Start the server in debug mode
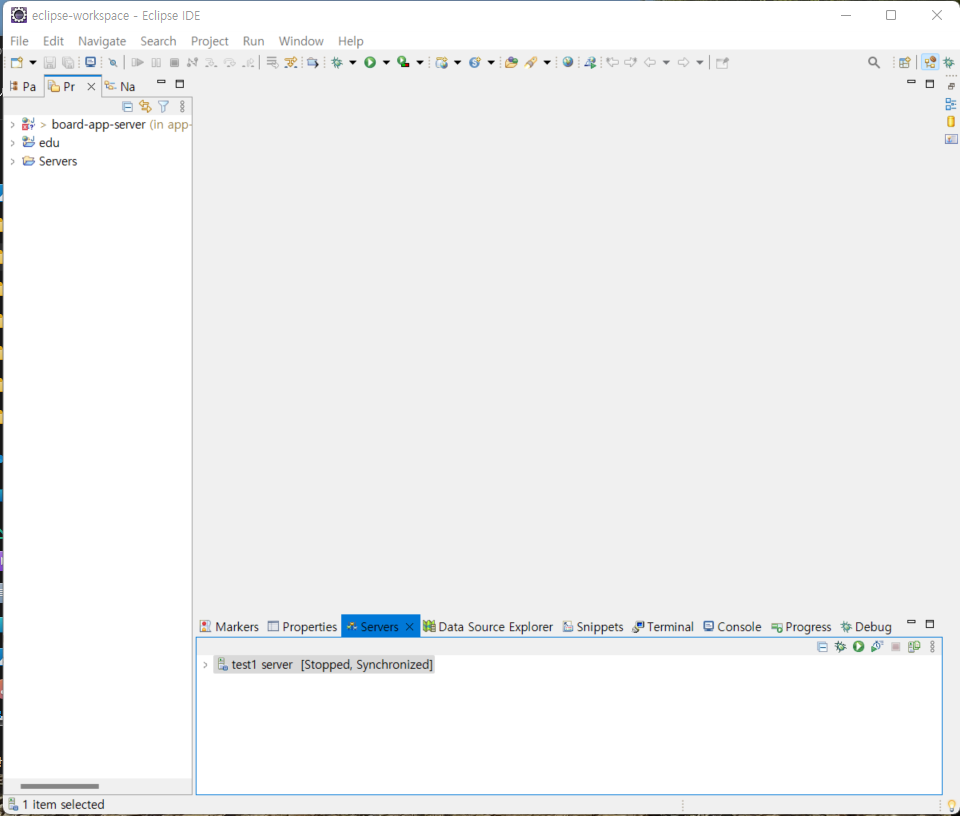This screenshot has width=960, height=816. 841,646
